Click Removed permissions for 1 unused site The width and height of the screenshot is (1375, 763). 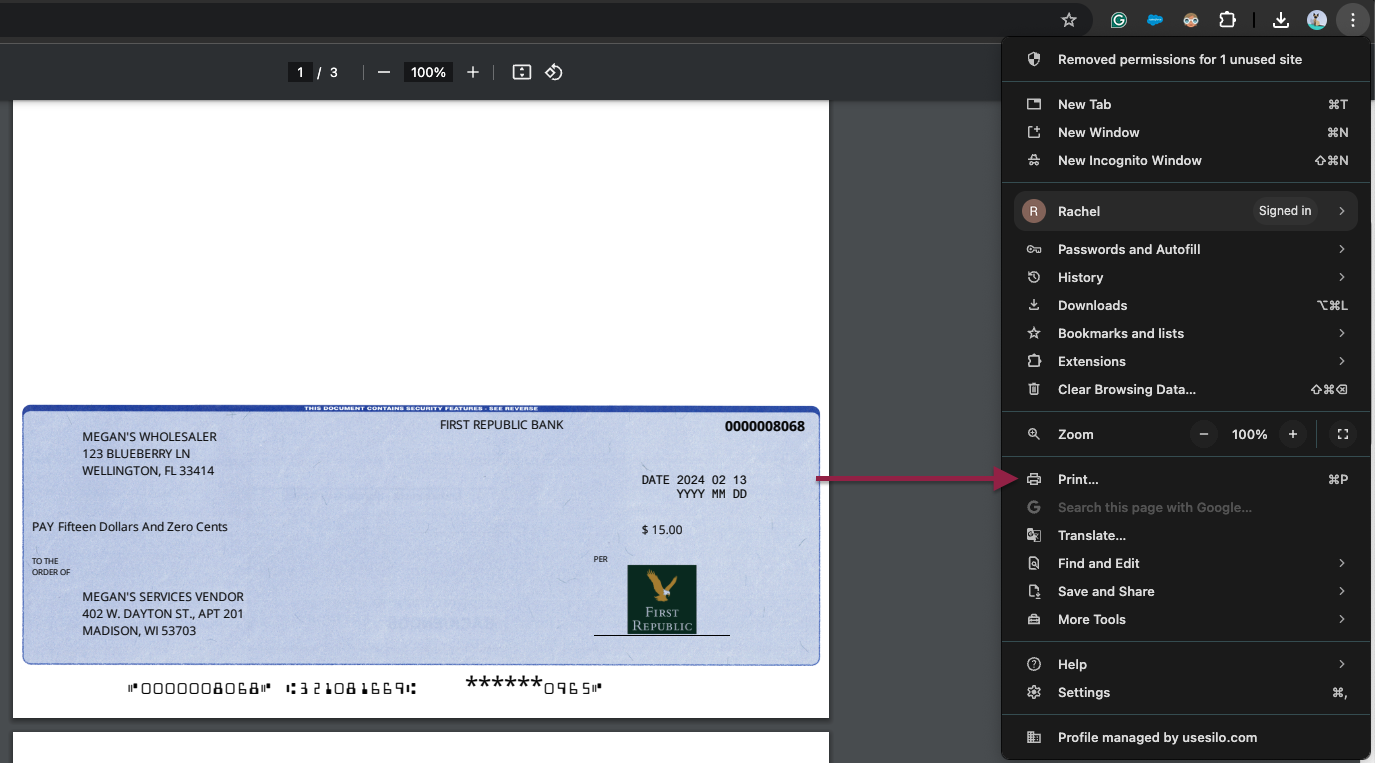click(x=1186, y=59)
